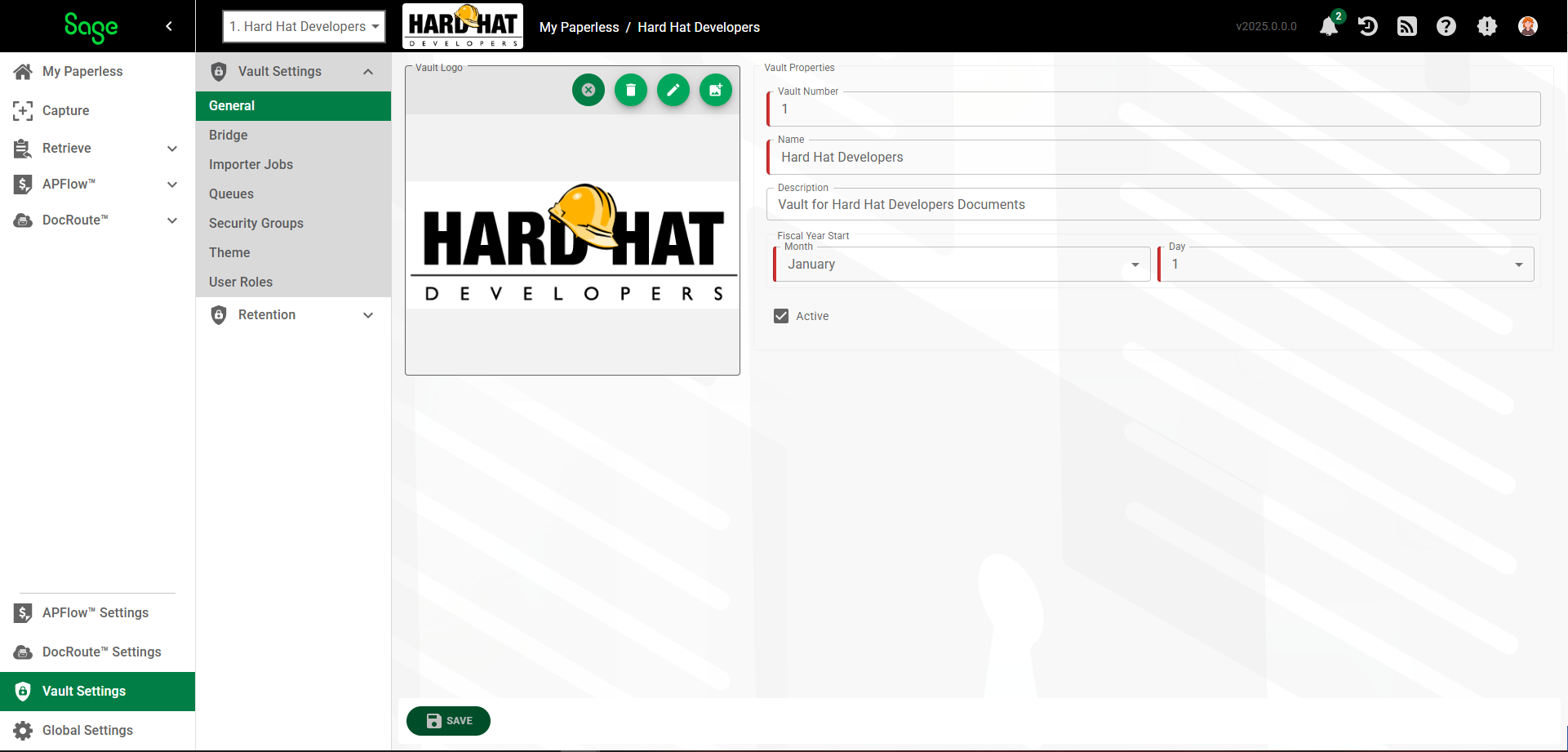Open the notifications bell
Image resolution: width=1568 pixels, height=752 pixels.
[1329, 26]
